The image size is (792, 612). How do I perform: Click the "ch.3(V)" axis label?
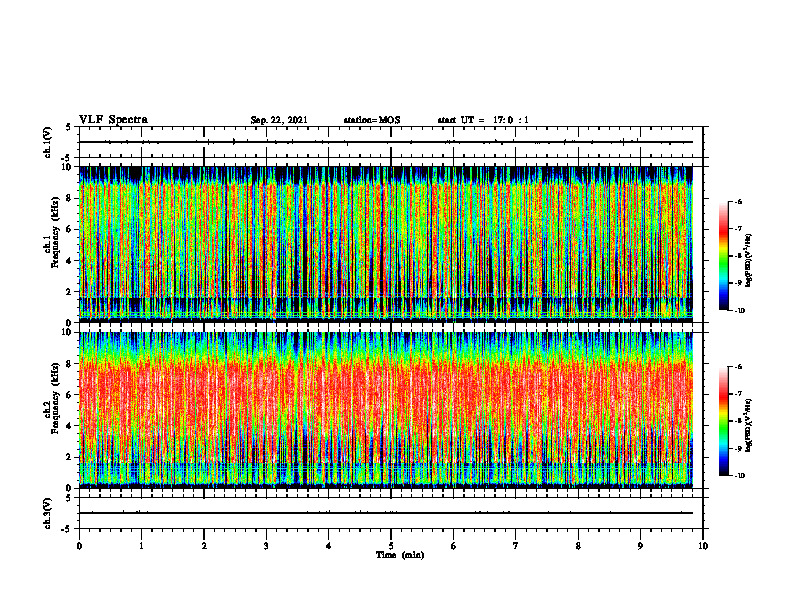tap(47, 513)
